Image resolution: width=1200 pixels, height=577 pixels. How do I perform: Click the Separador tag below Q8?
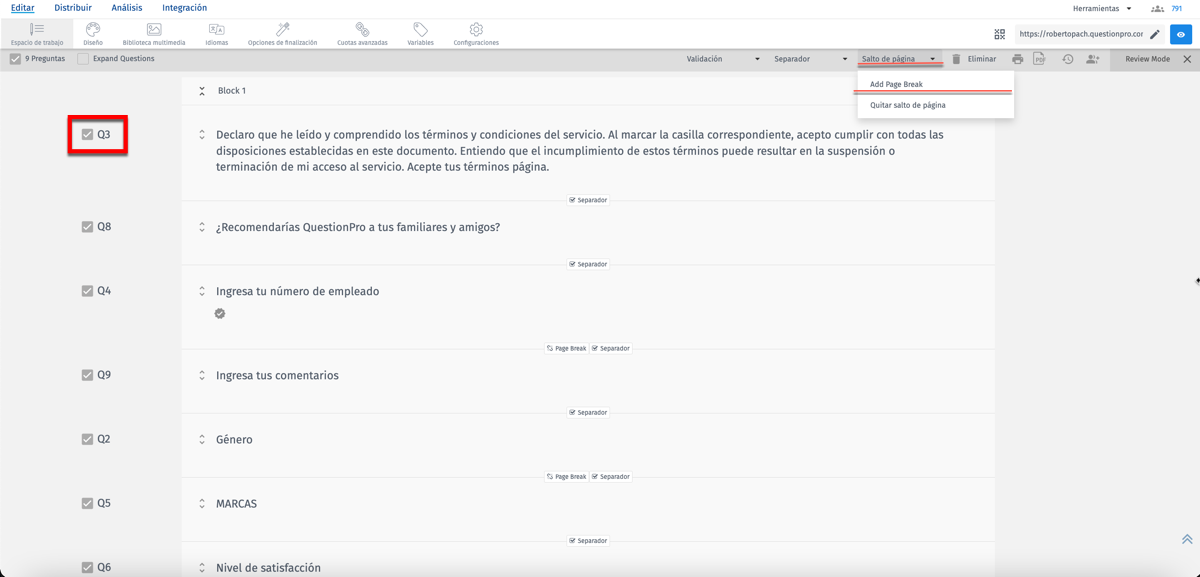coord(588,264)
